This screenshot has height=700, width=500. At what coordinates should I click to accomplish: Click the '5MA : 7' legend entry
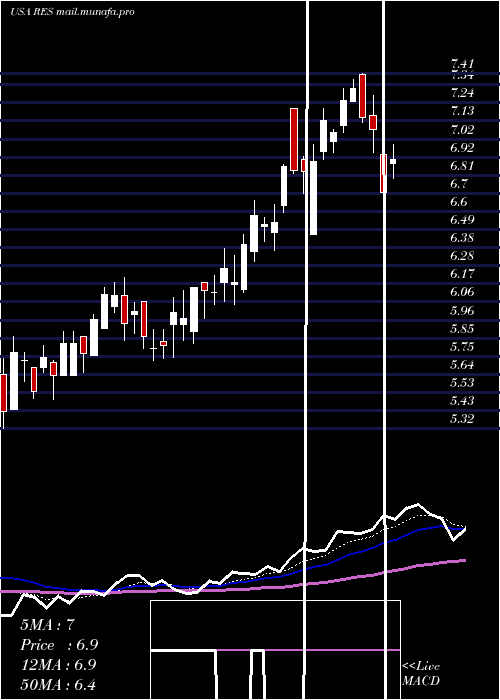click(x=47, y=625)
